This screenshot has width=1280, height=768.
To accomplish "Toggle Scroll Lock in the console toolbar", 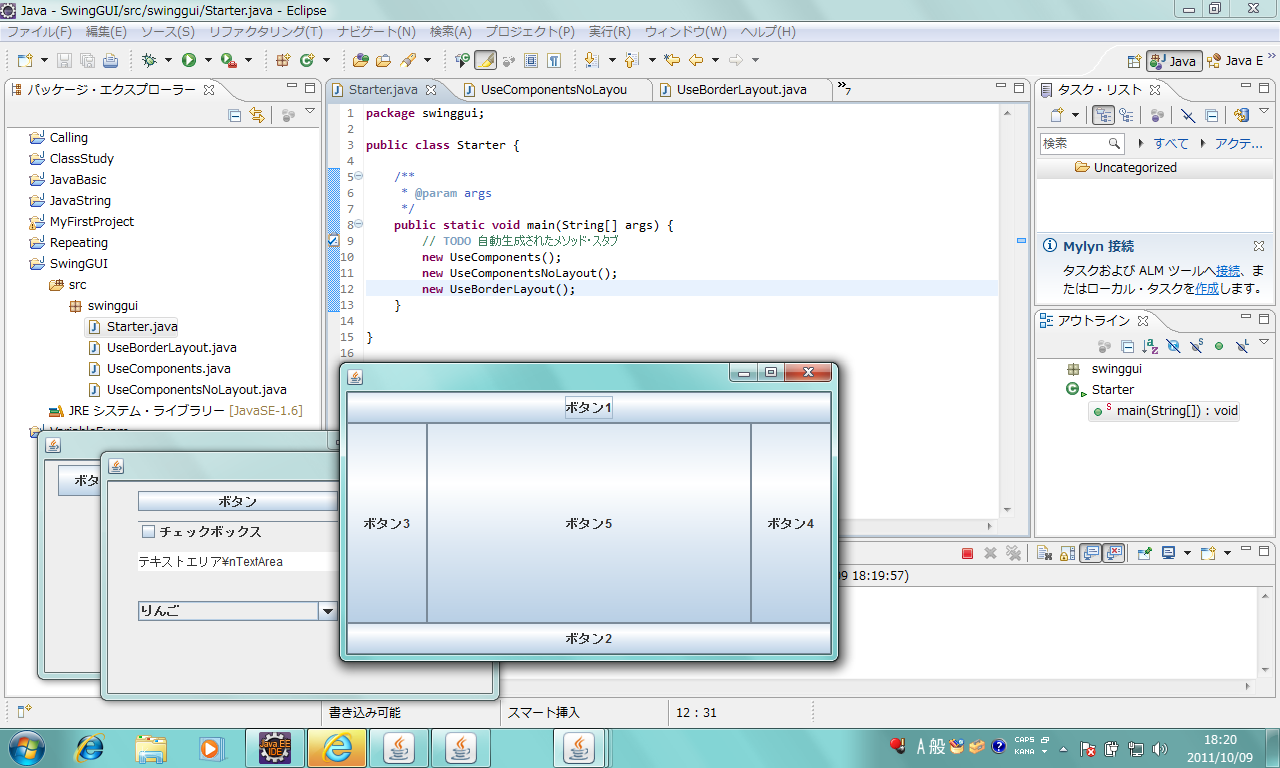I will tap(1068, 553).
